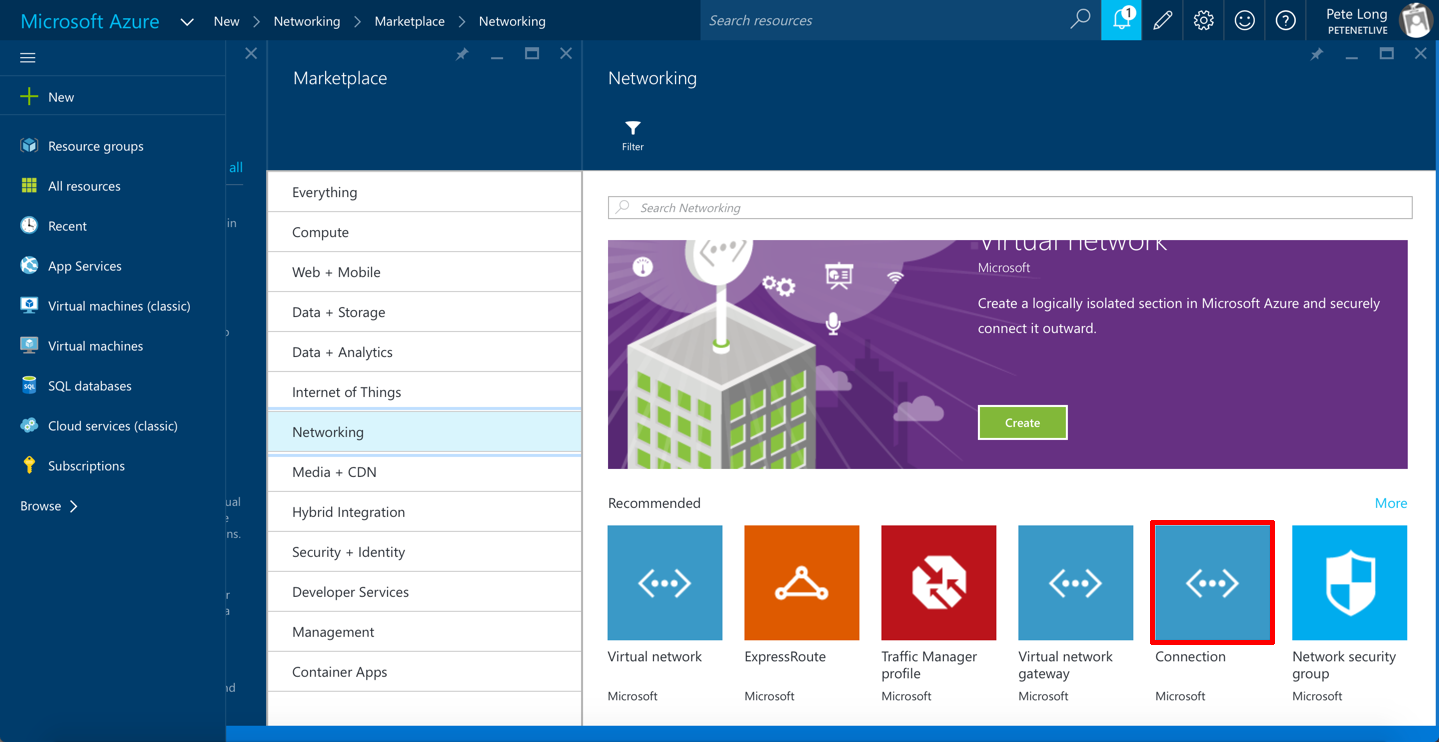This screenshot has width=1439, height=742.
Task: Toggle the hamburger sidebar menu
Action: 28,58
